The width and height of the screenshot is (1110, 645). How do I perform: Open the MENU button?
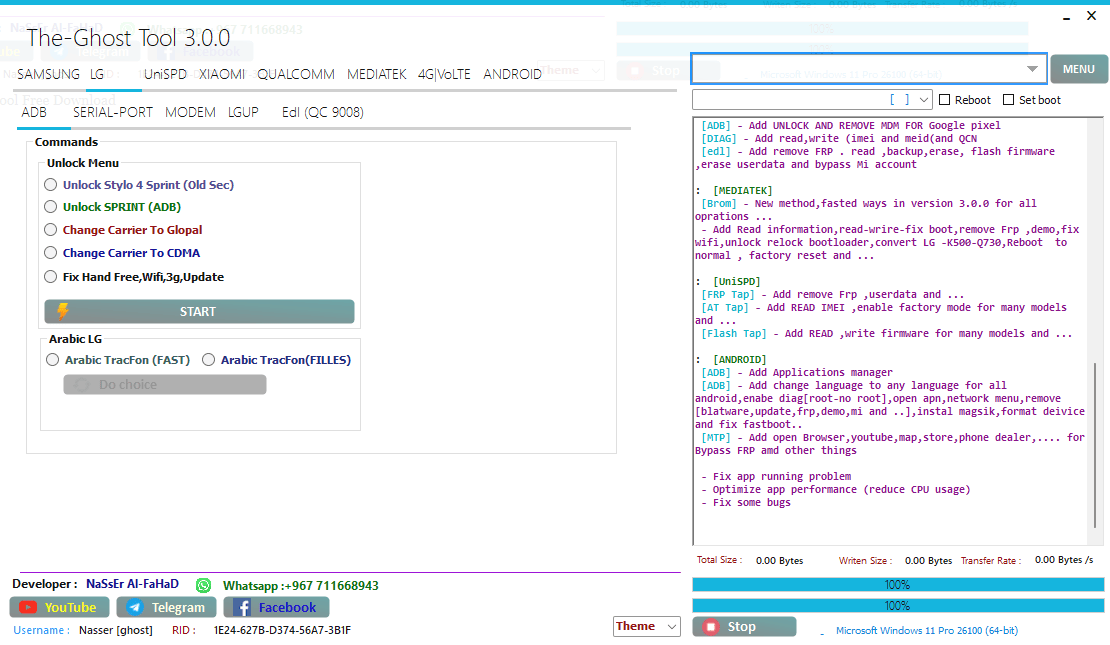tap(1079, 68)
